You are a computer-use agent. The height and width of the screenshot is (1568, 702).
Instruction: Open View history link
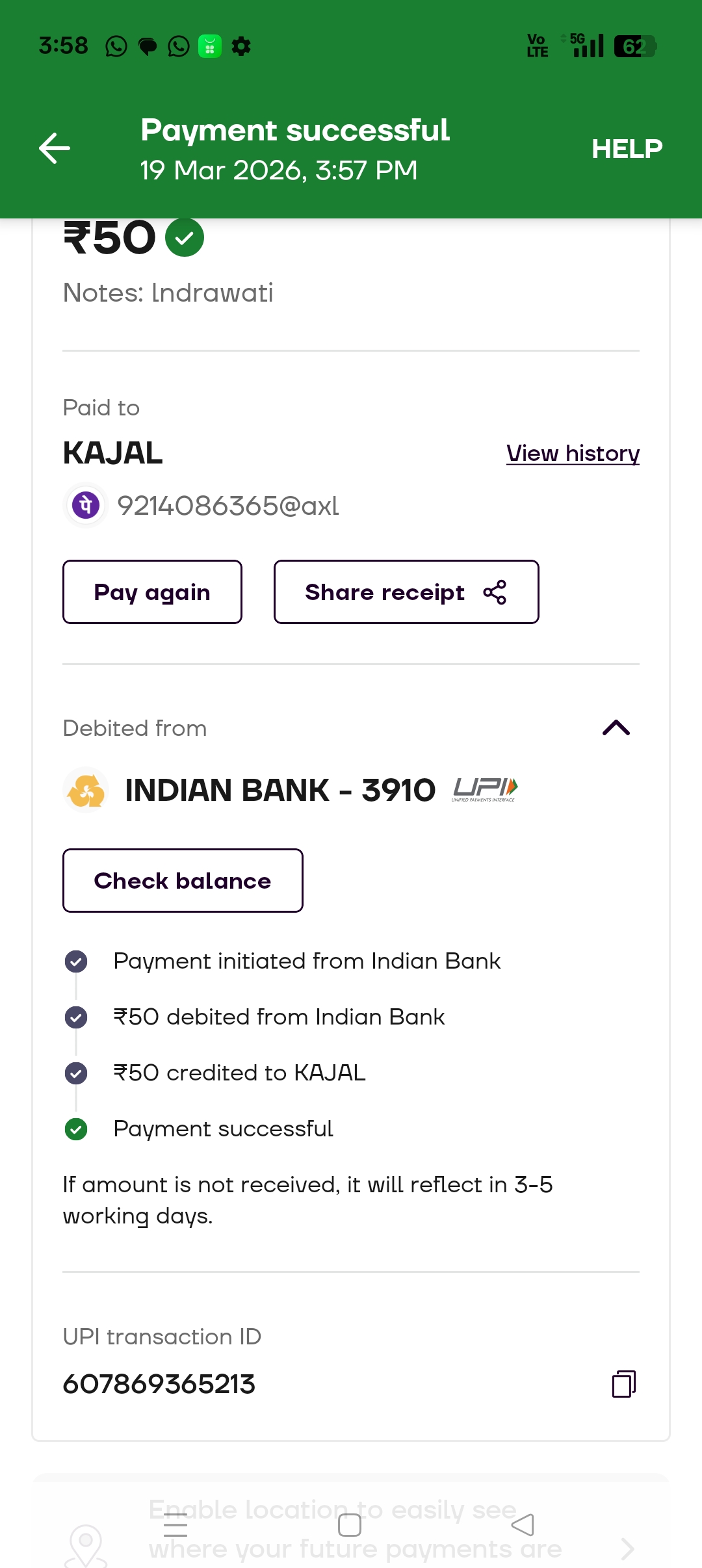[573, 453]
